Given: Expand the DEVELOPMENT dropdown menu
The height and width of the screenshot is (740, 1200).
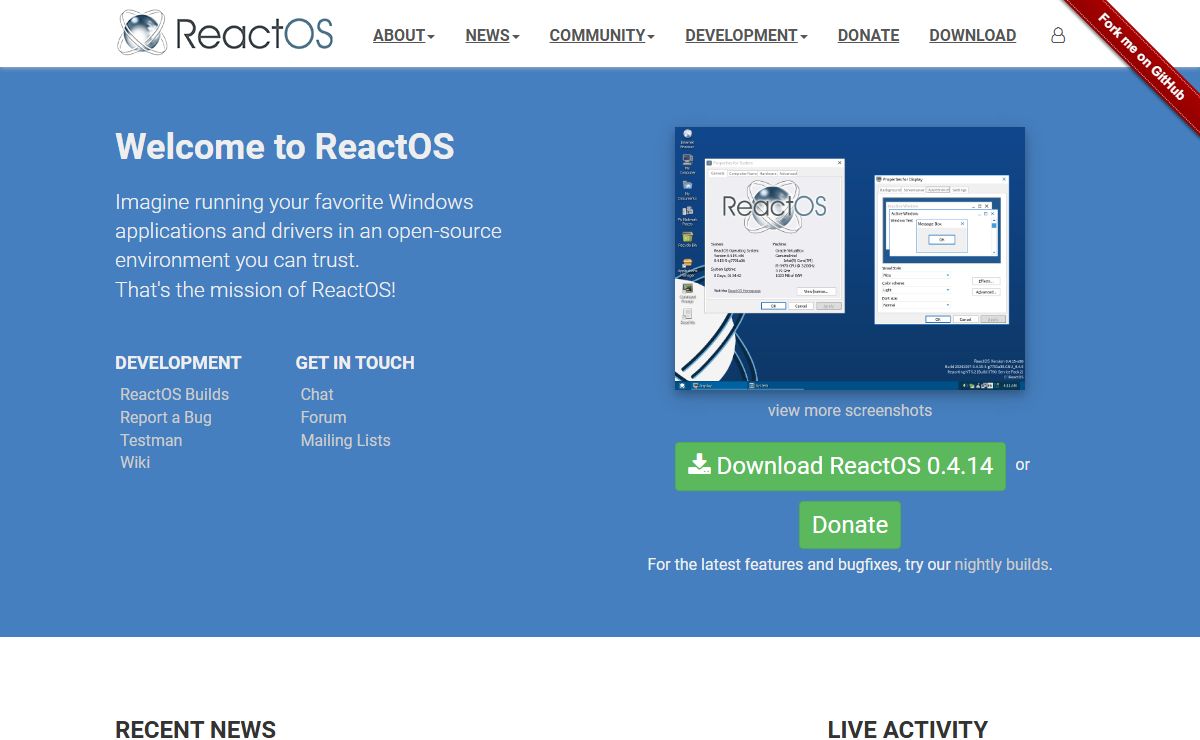Looking at the screenshot, I should 746,35.
